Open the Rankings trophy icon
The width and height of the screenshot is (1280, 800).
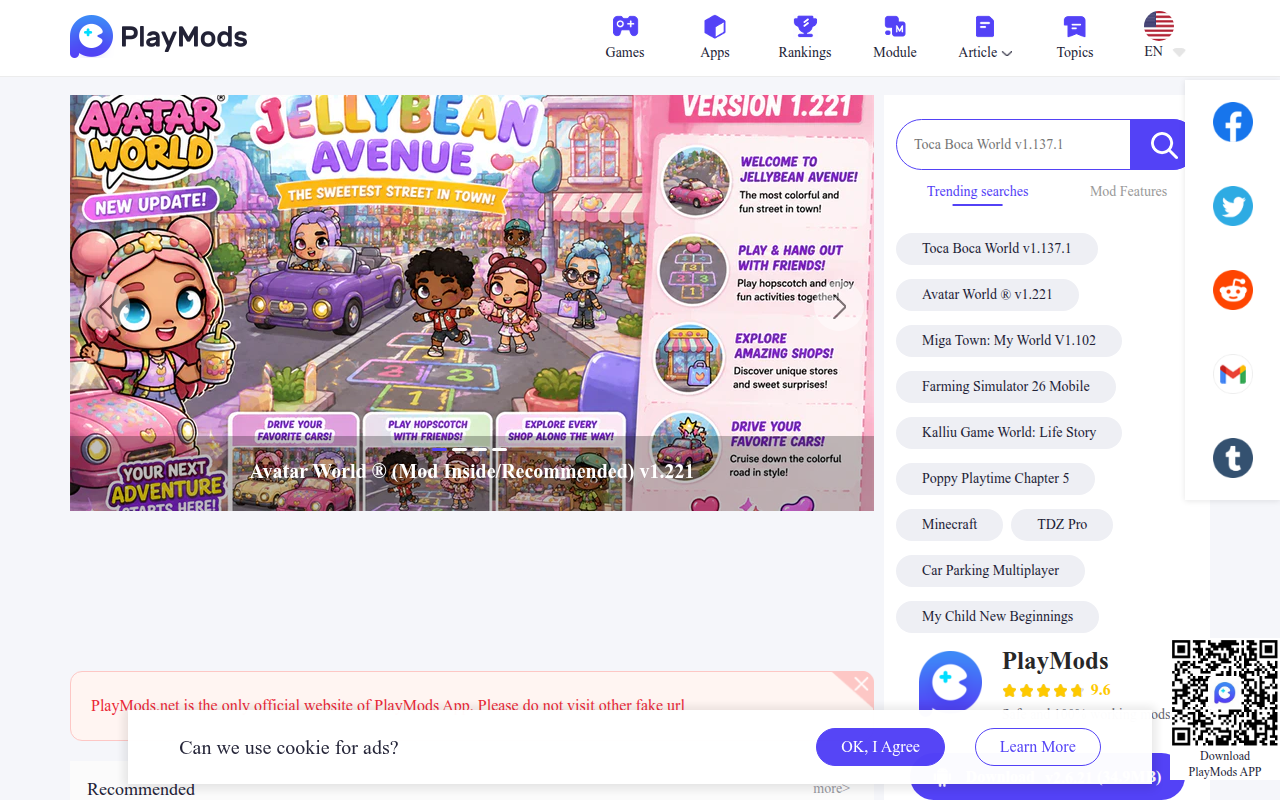pos(805,26)
